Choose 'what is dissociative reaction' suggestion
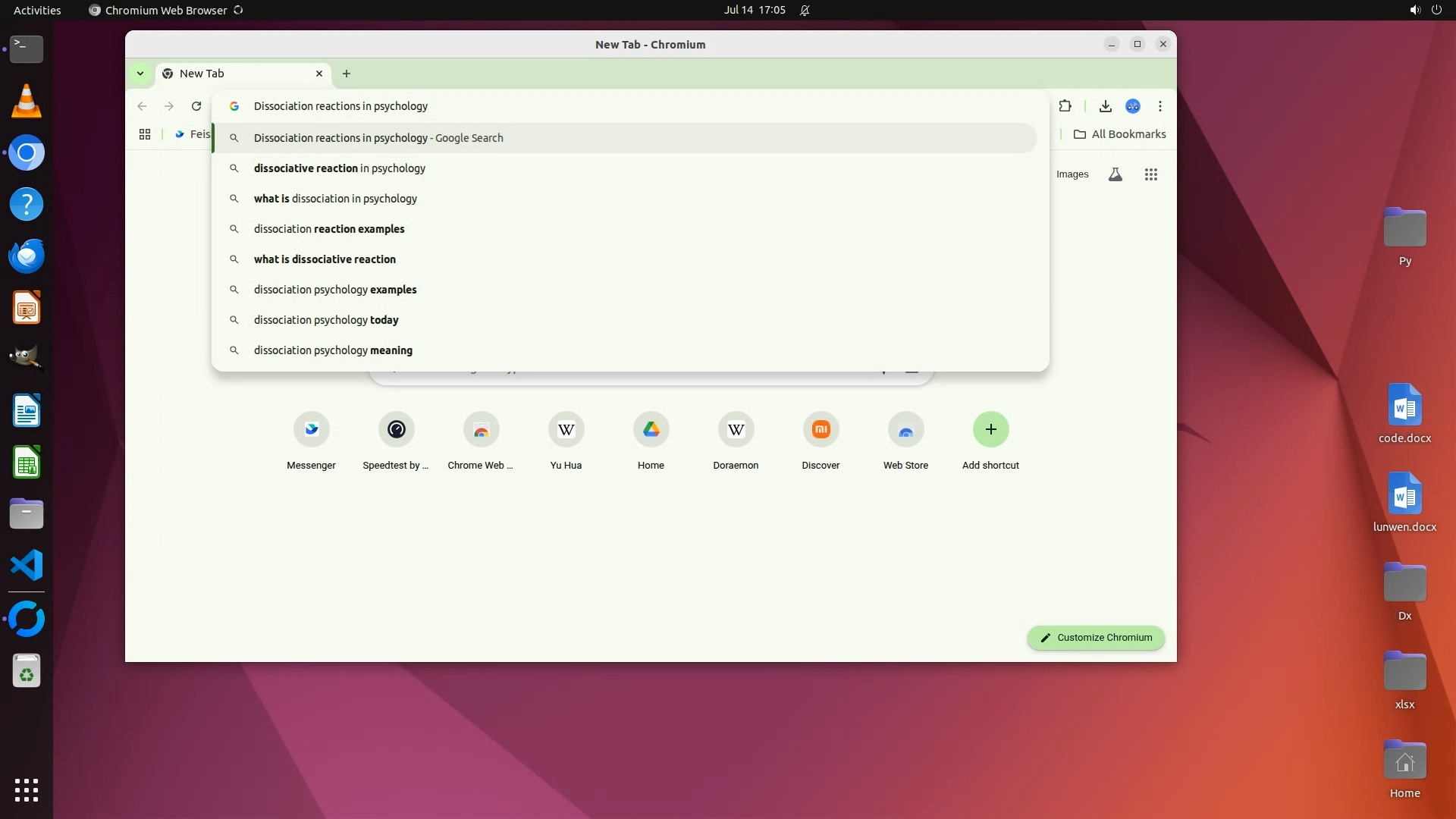 [x=325, y=259]
